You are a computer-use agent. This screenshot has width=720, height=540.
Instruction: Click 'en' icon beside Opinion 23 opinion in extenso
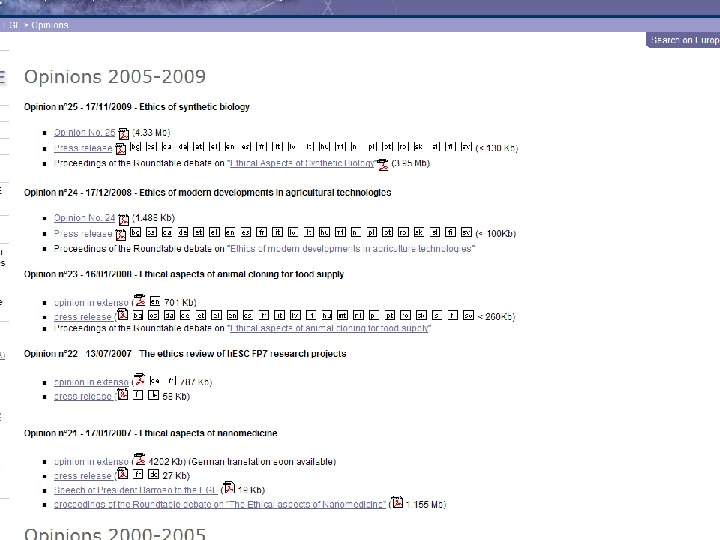tap(155, 301)
